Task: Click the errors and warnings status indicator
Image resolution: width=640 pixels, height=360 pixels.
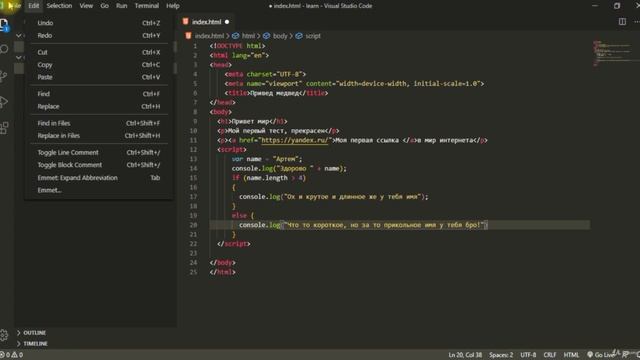Action: click(x=11, y=355)
